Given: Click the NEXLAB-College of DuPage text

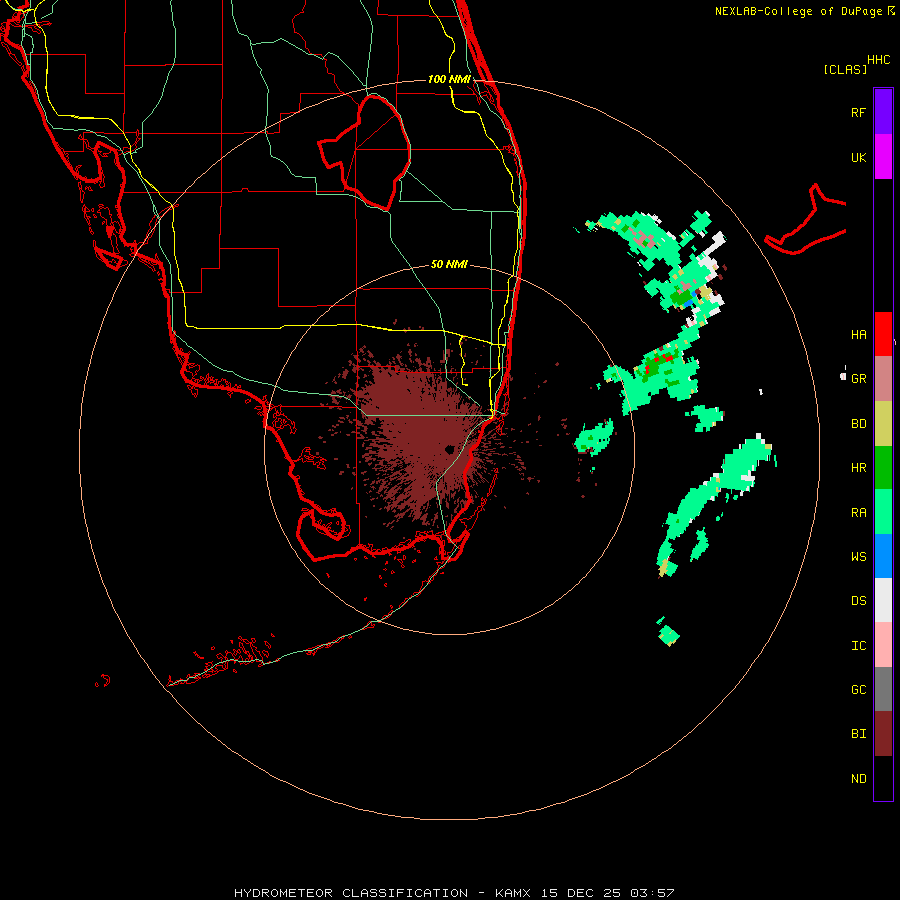Looking at the screenshot, I should pos(798,11).
